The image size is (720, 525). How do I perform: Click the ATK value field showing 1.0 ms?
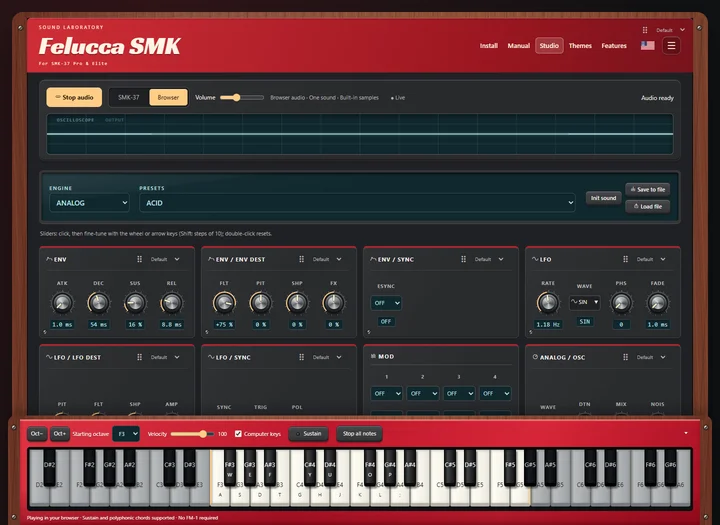[x=62, y=324]
